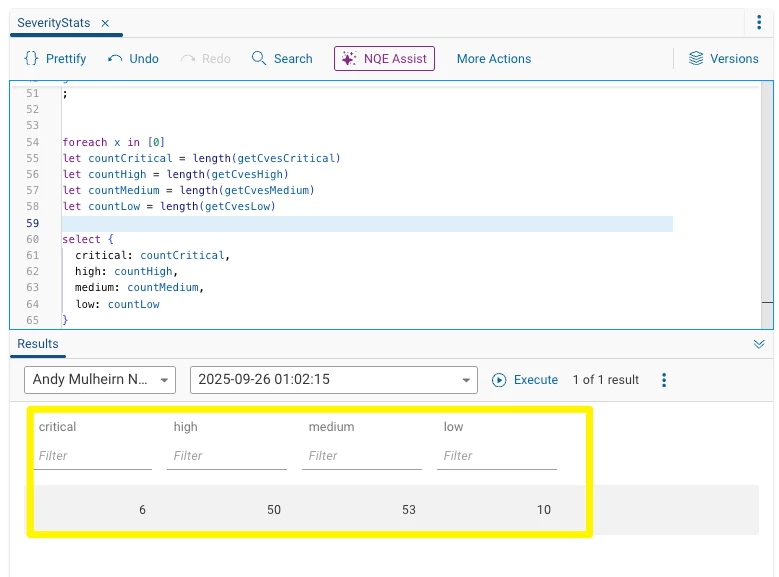The width and height of the screenshot is (779, 577).
Task: Click the snapshot dropdown arrow
Action: point(466,380)
